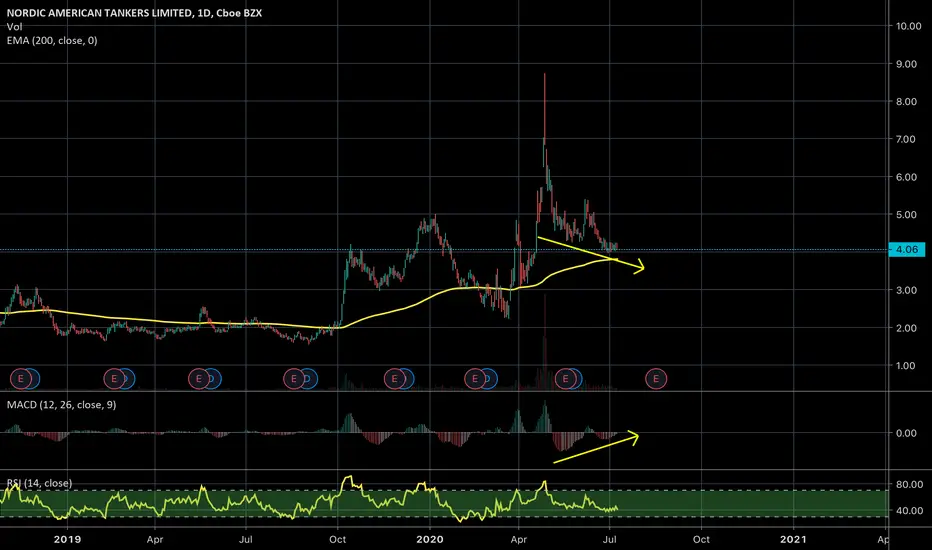Click the RSI 40.00 axis label

pos(909,511)
